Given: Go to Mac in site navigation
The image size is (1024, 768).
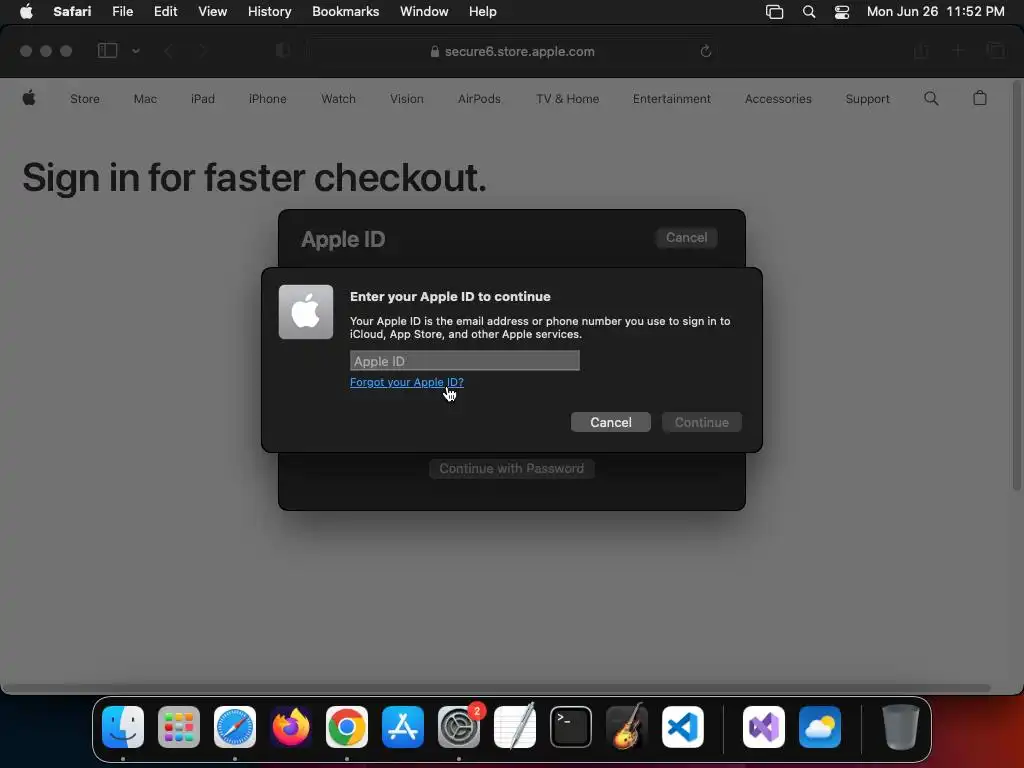Looking at the screenshot, I should click(x=145, y=99).
